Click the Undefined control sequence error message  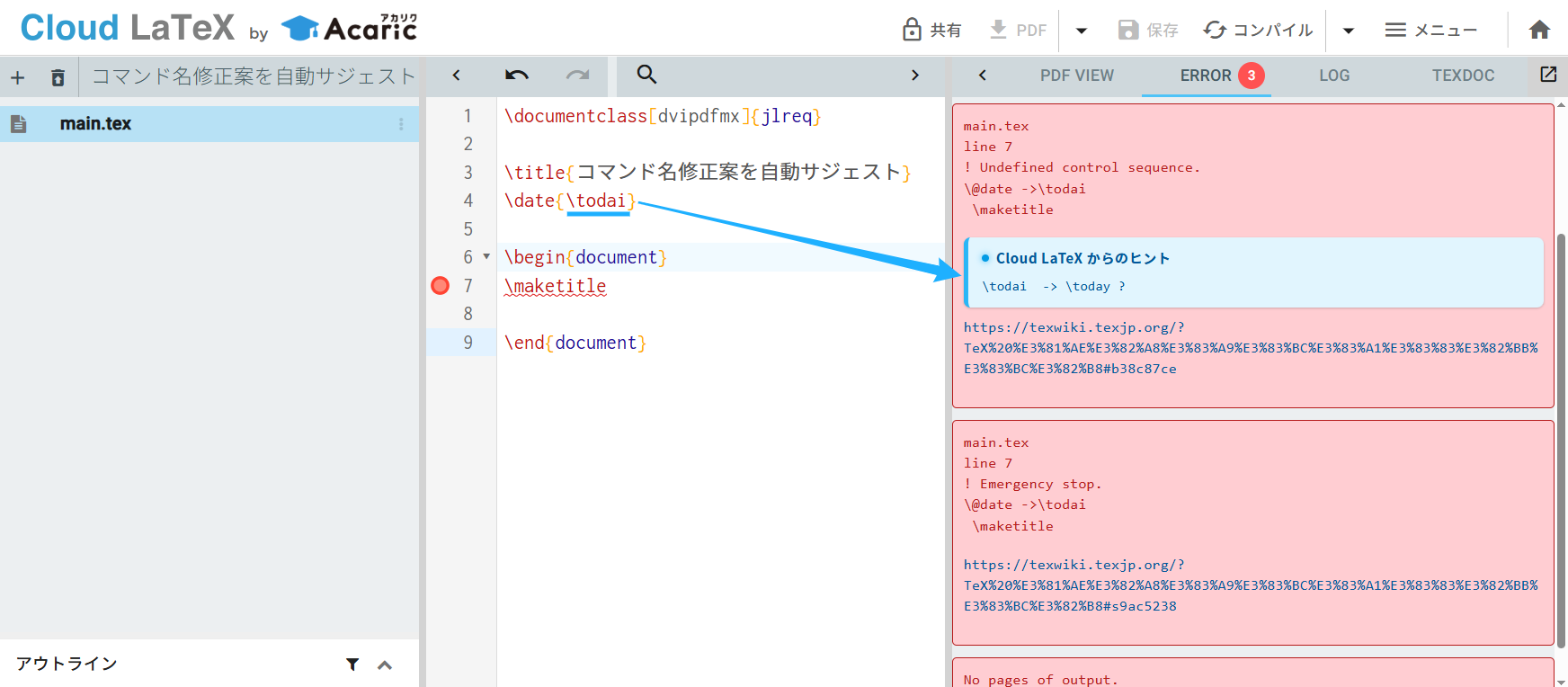click(1082, 167)
